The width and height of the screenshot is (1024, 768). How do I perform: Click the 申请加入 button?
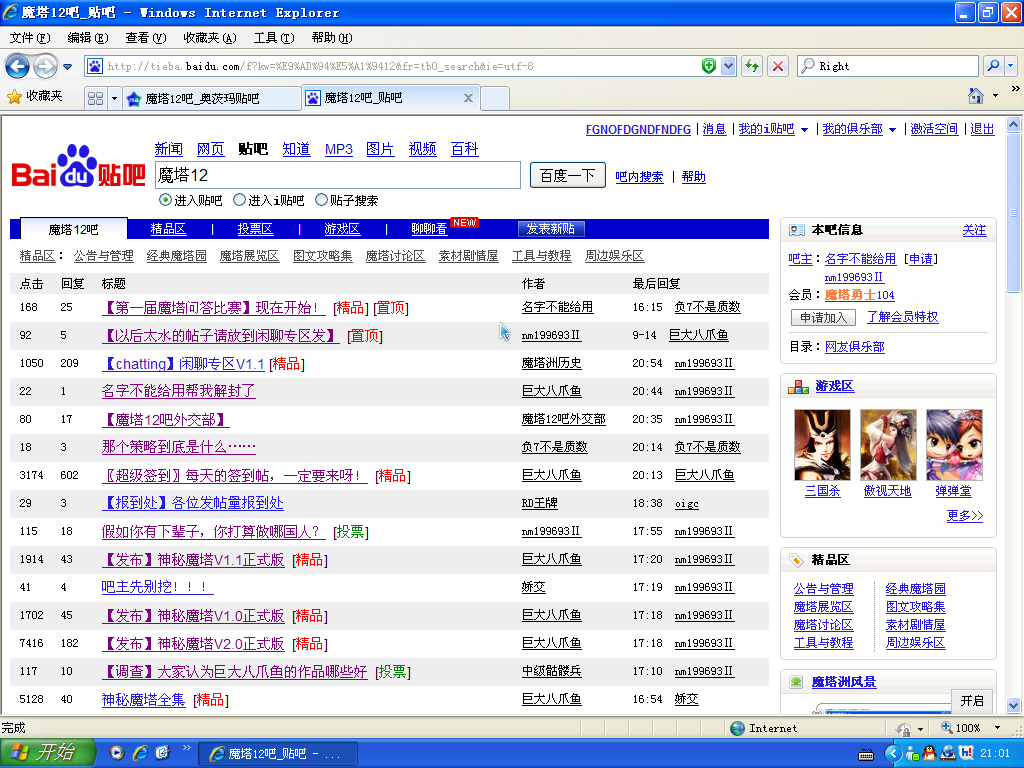click(824, 317)
